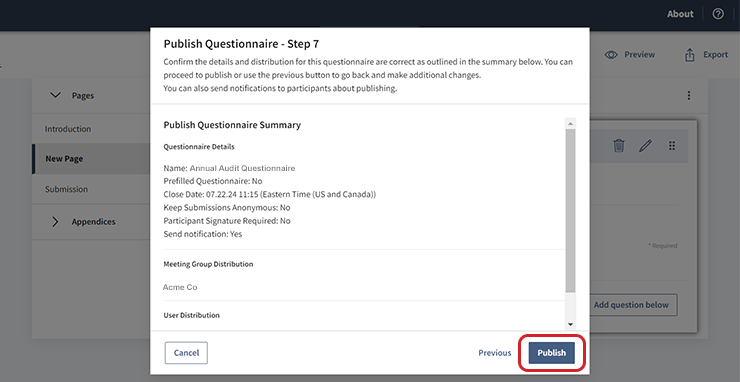Click the summary scrollbar up arrow

point(570,124)
